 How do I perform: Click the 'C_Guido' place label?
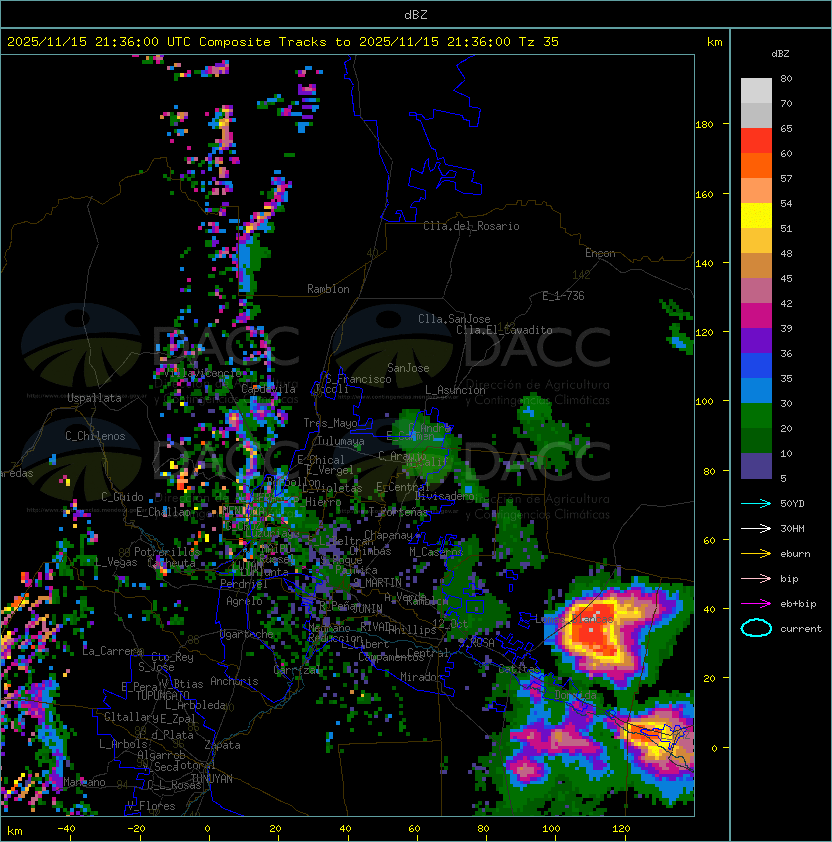122,497
